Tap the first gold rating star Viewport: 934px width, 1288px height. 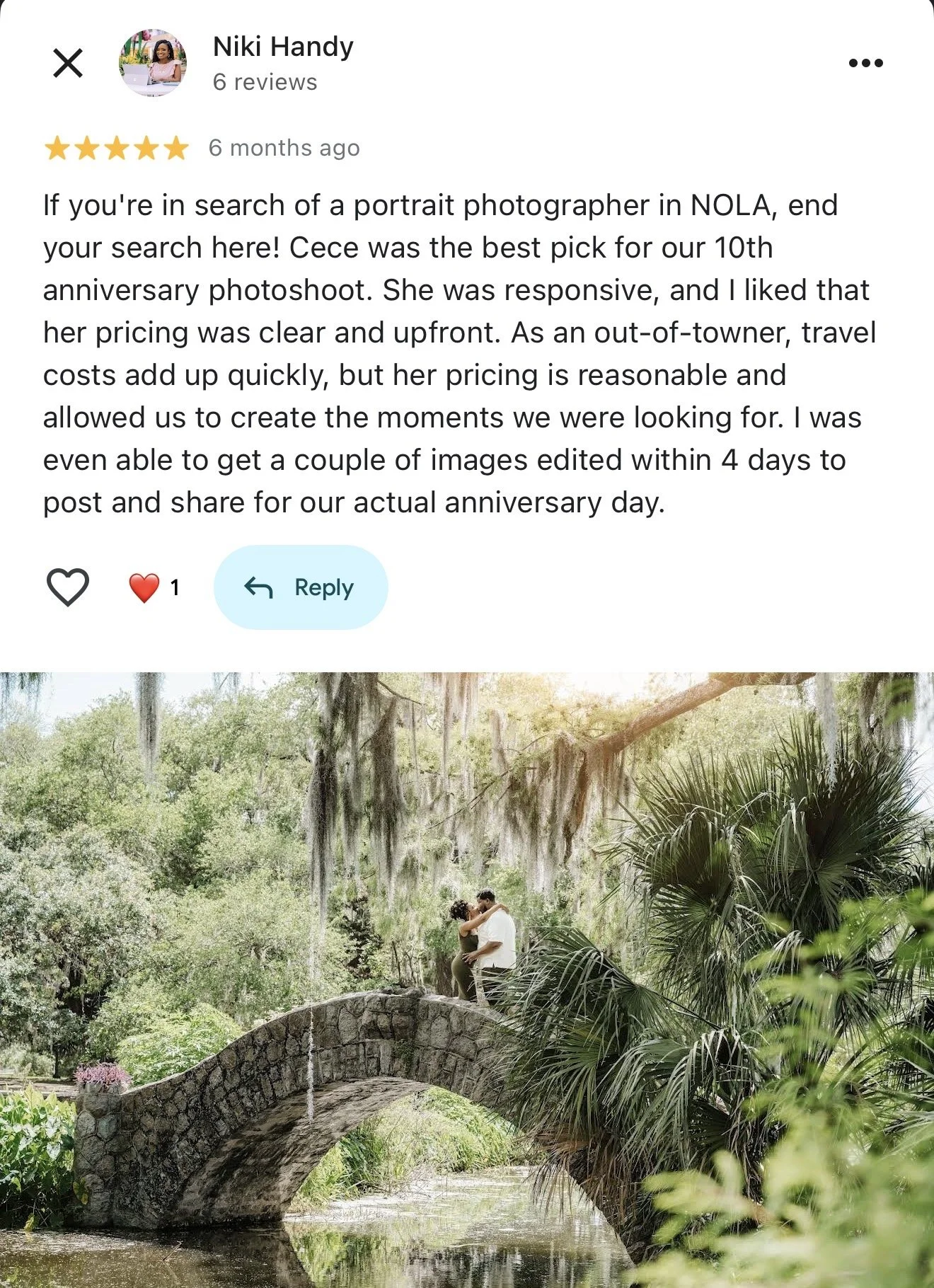click(57, 149)
